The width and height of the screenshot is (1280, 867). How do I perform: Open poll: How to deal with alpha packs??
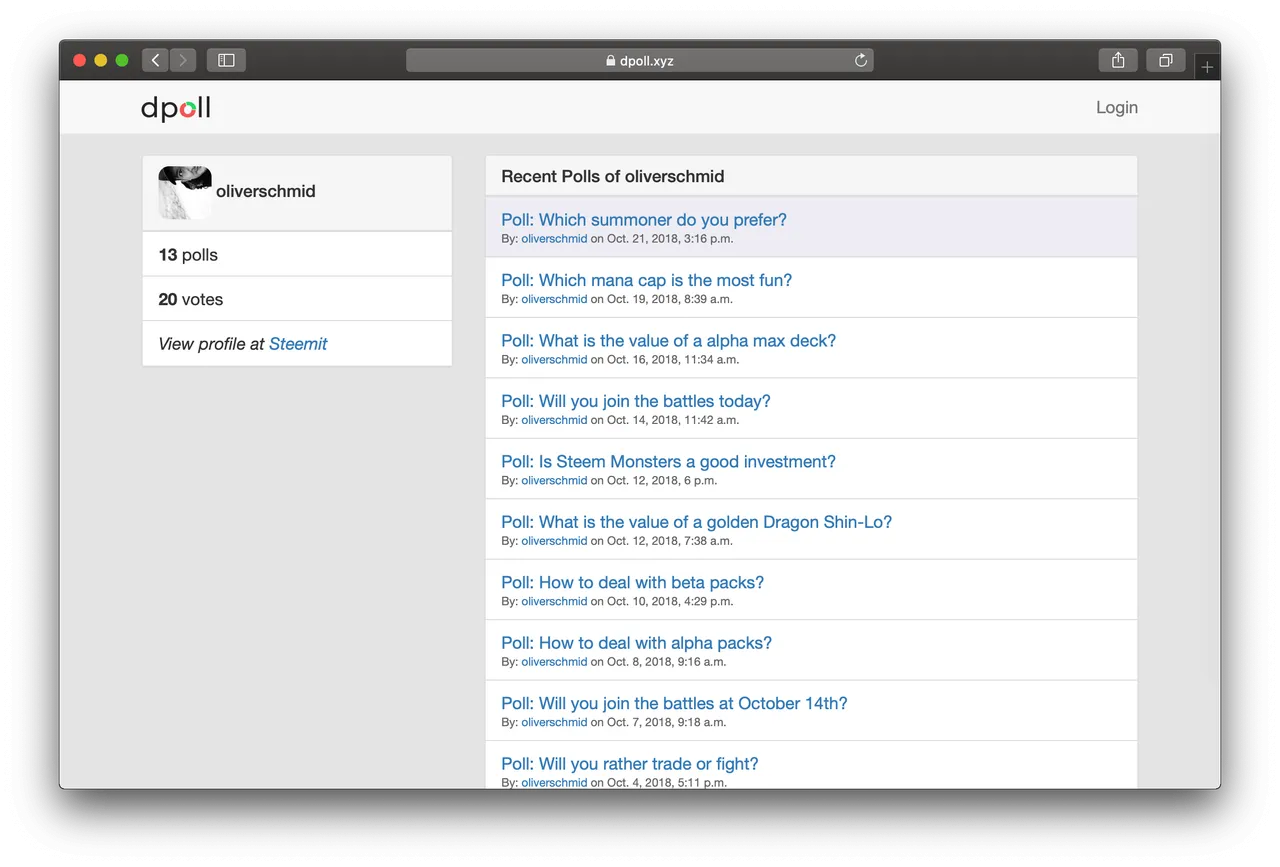point(637,643)
